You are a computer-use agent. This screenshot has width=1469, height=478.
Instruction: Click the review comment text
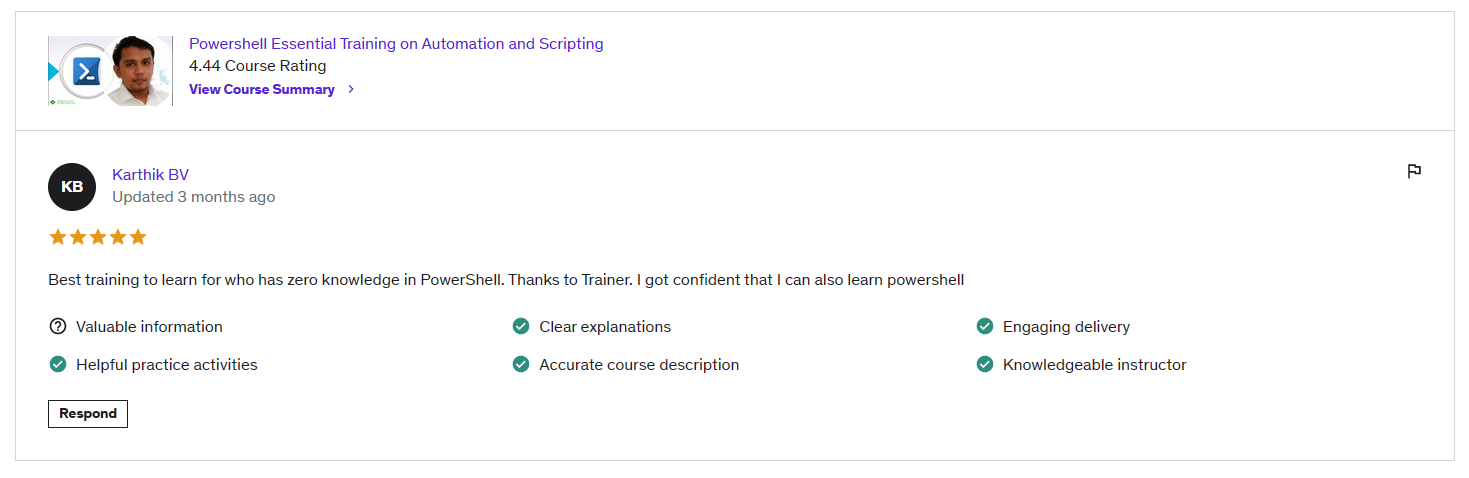click(x=505, y=280)
